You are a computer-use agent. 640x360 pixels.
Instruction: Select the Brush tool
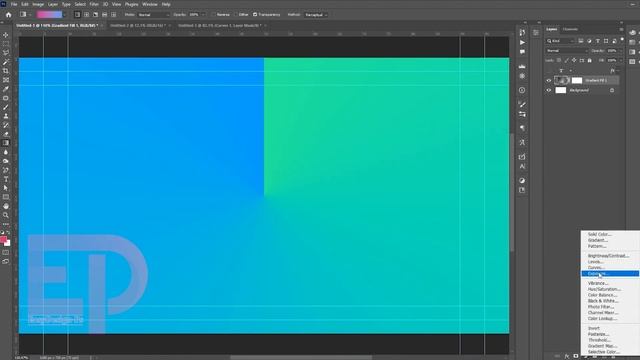point(6,107)
